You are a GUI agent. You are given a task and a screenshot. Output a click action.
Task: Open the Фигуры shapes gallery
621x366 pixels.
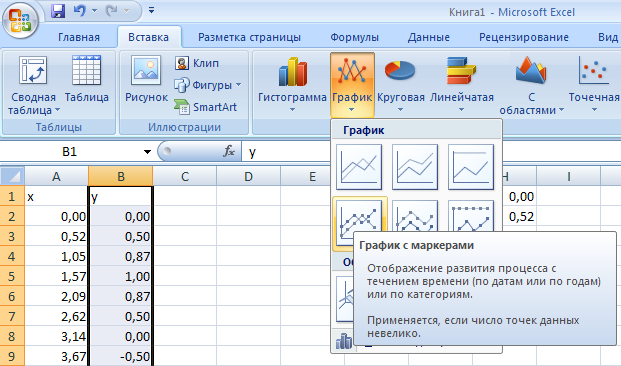208,85
